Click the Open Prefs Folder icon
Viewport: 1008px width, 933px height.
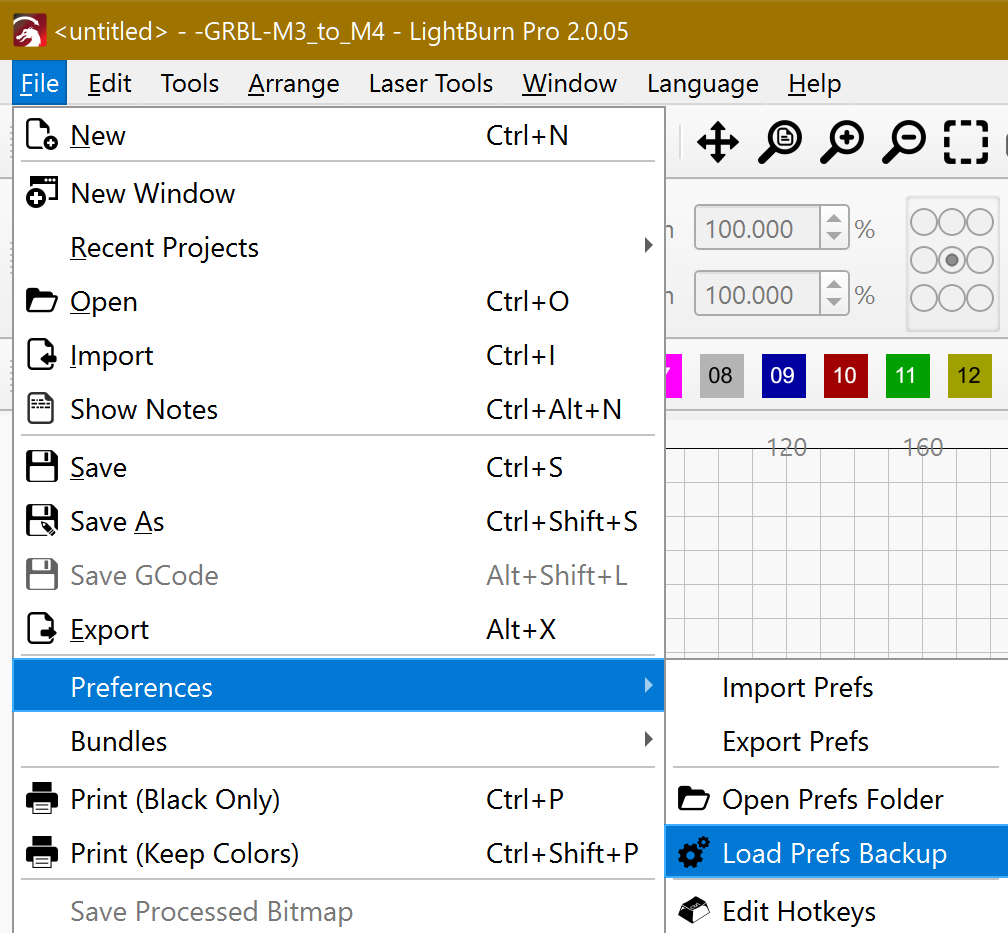pos(692,799)
